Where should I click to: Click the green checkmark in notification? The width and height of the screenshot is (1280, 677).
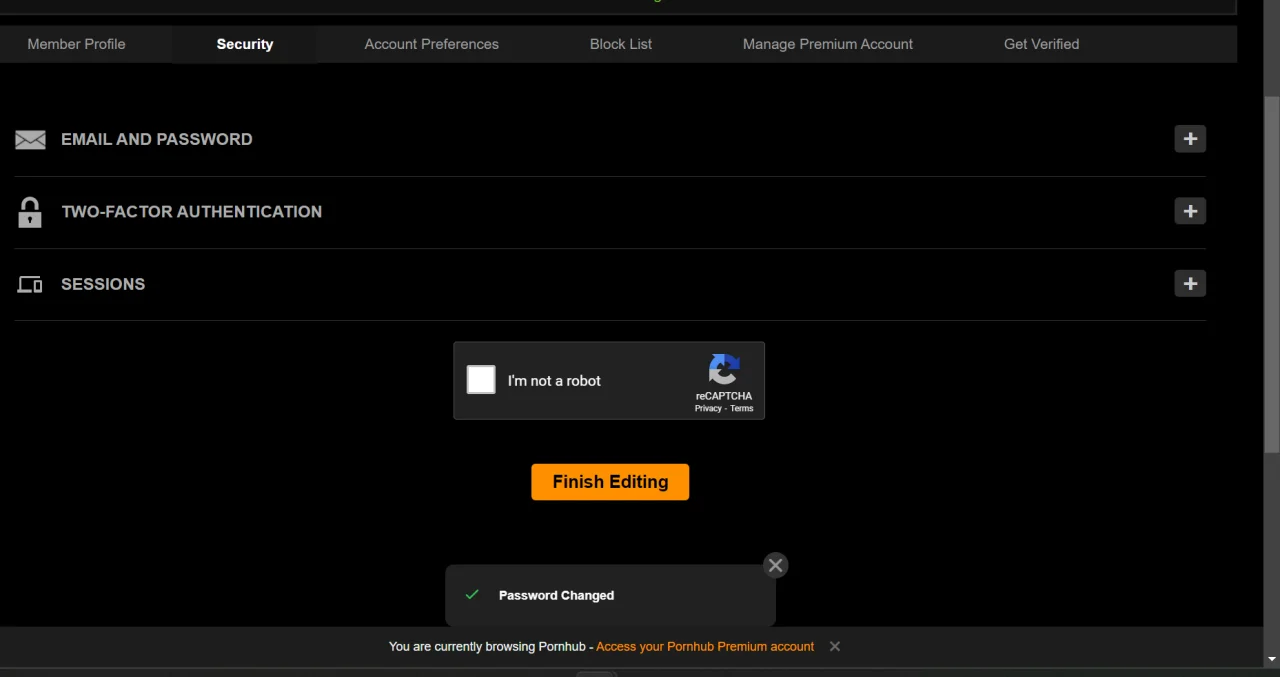472,595
